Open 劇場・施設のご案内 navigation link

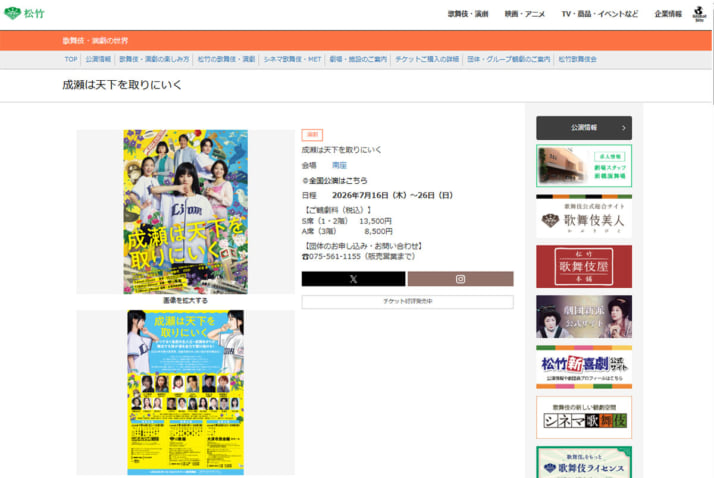[358, 59]
